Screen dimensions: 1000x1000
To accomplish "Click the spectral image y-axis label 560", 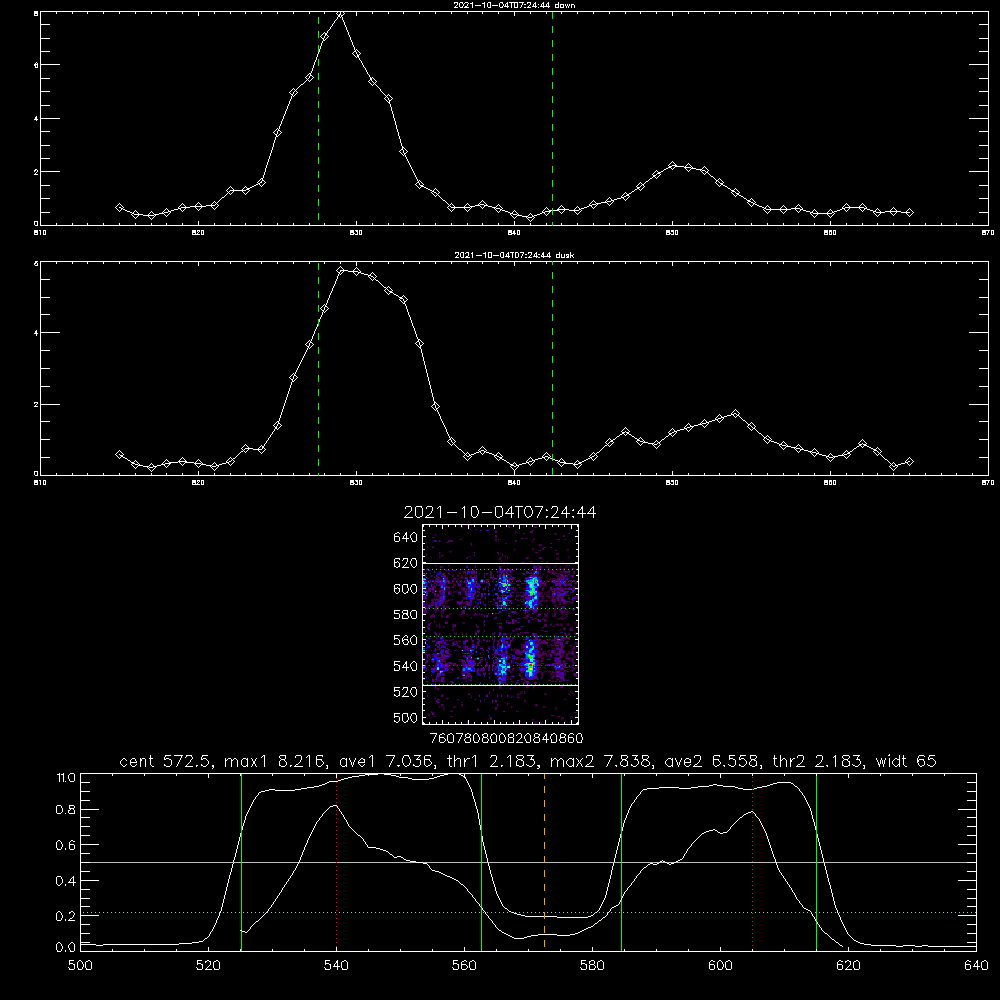I will click(406, 640).
